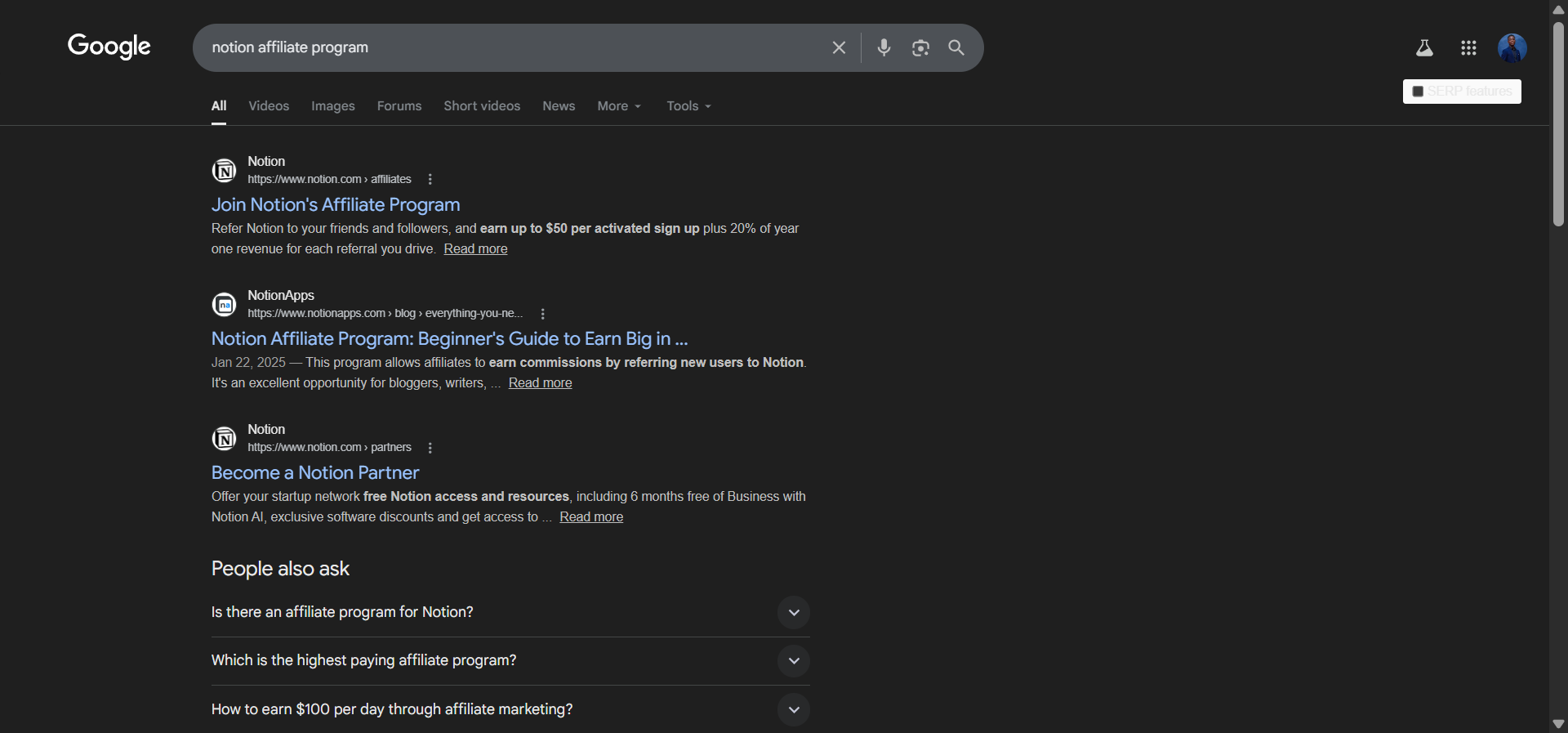Open the Google account profile avatar
This screenshot has width=1568, height=733.
1512,48
